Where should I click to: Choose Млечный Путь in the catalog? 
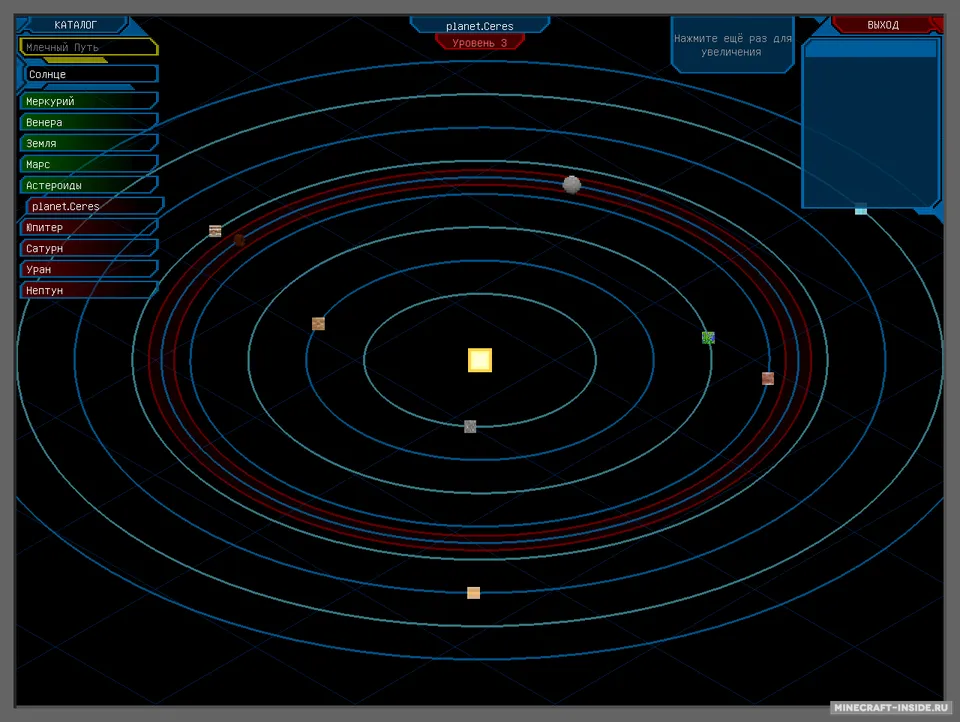(89, 47)
